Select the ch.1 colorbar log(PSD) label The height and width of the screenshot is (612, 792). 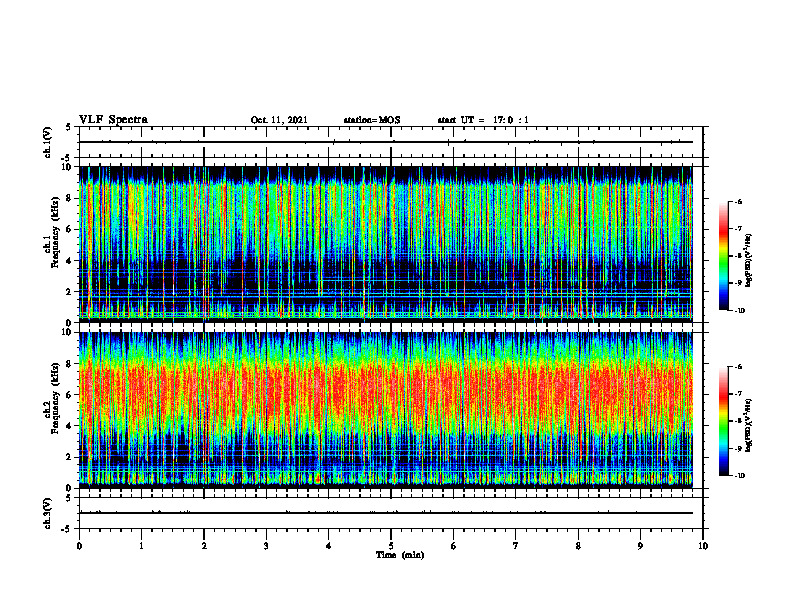[x=749, y=261]
